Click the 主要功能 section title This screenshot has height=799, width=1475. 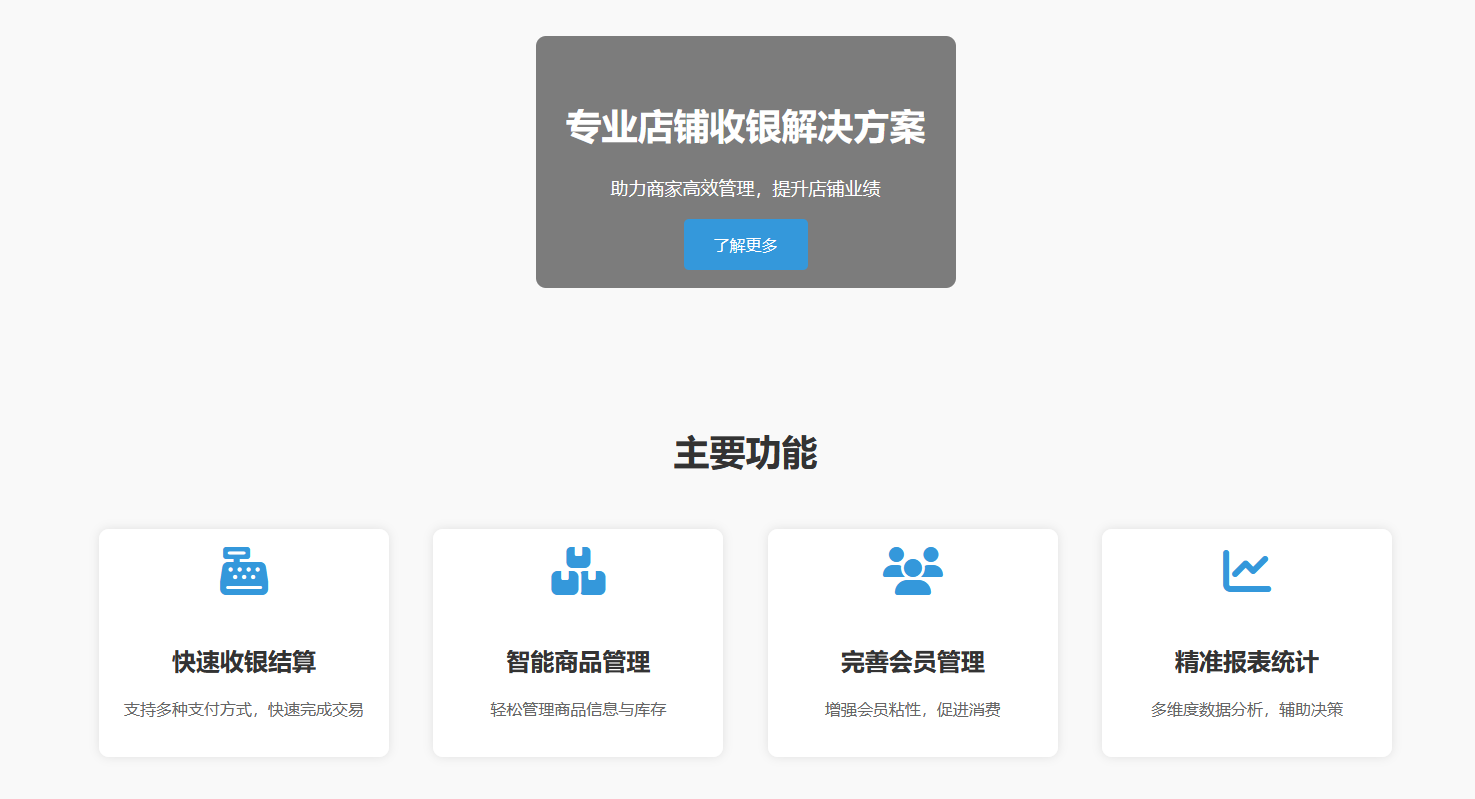[746, 453]
